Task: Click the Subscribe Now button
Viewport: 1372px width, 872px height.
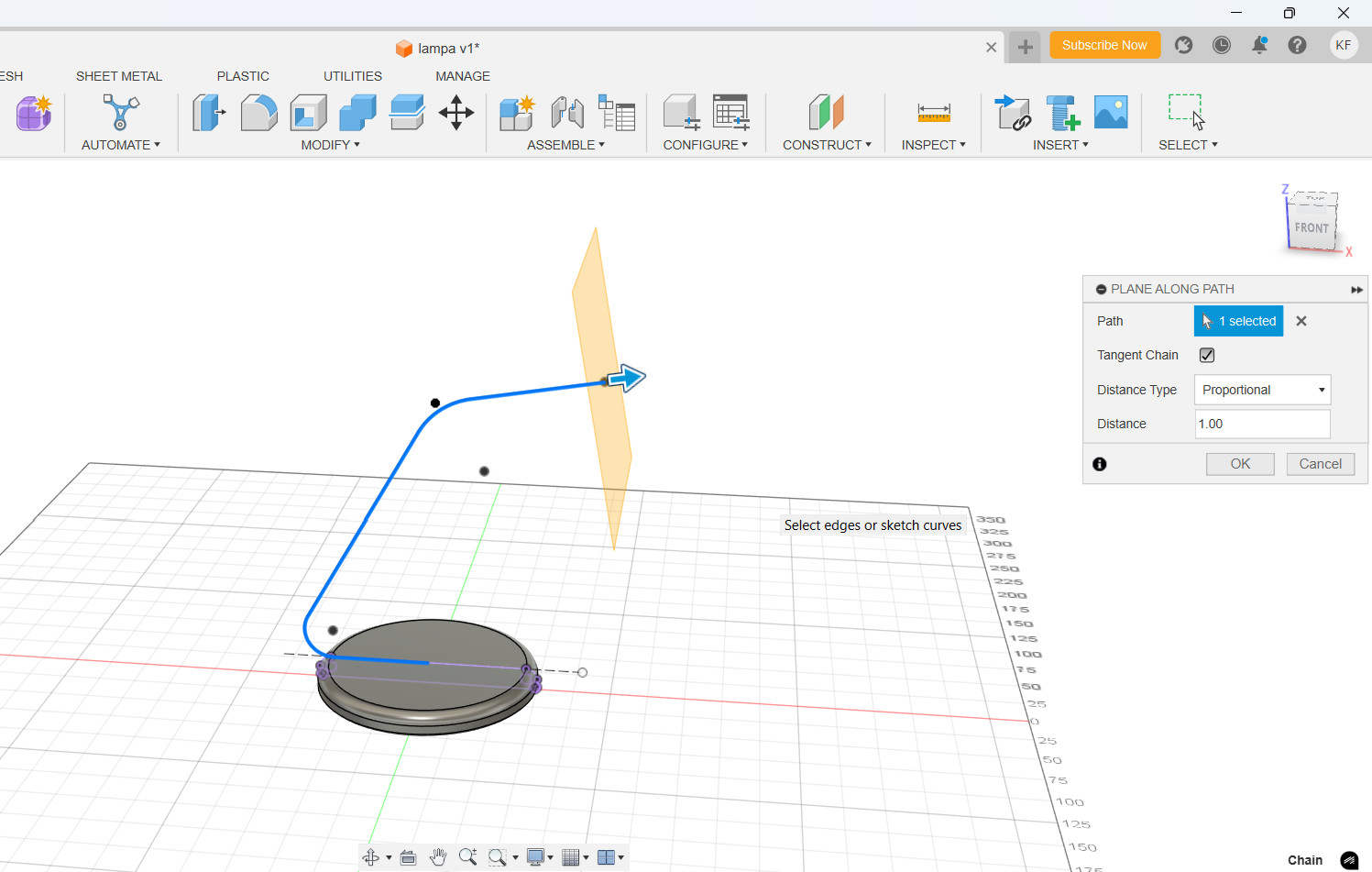Action: 1104,45
